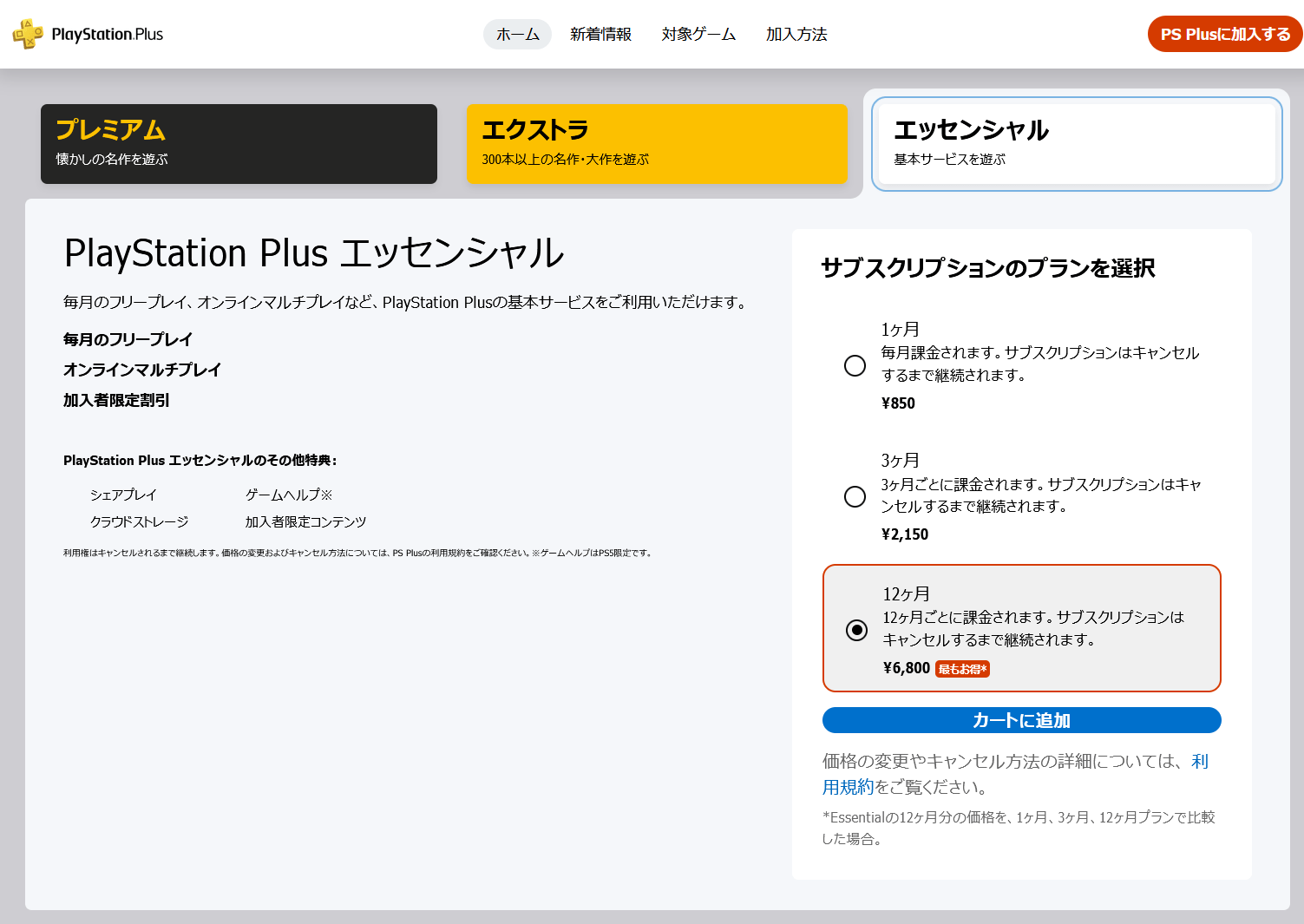Select the 3ヶ月 subscription radio button
This screenshot has width=1304, height=924.
click(x=855, y=496)
